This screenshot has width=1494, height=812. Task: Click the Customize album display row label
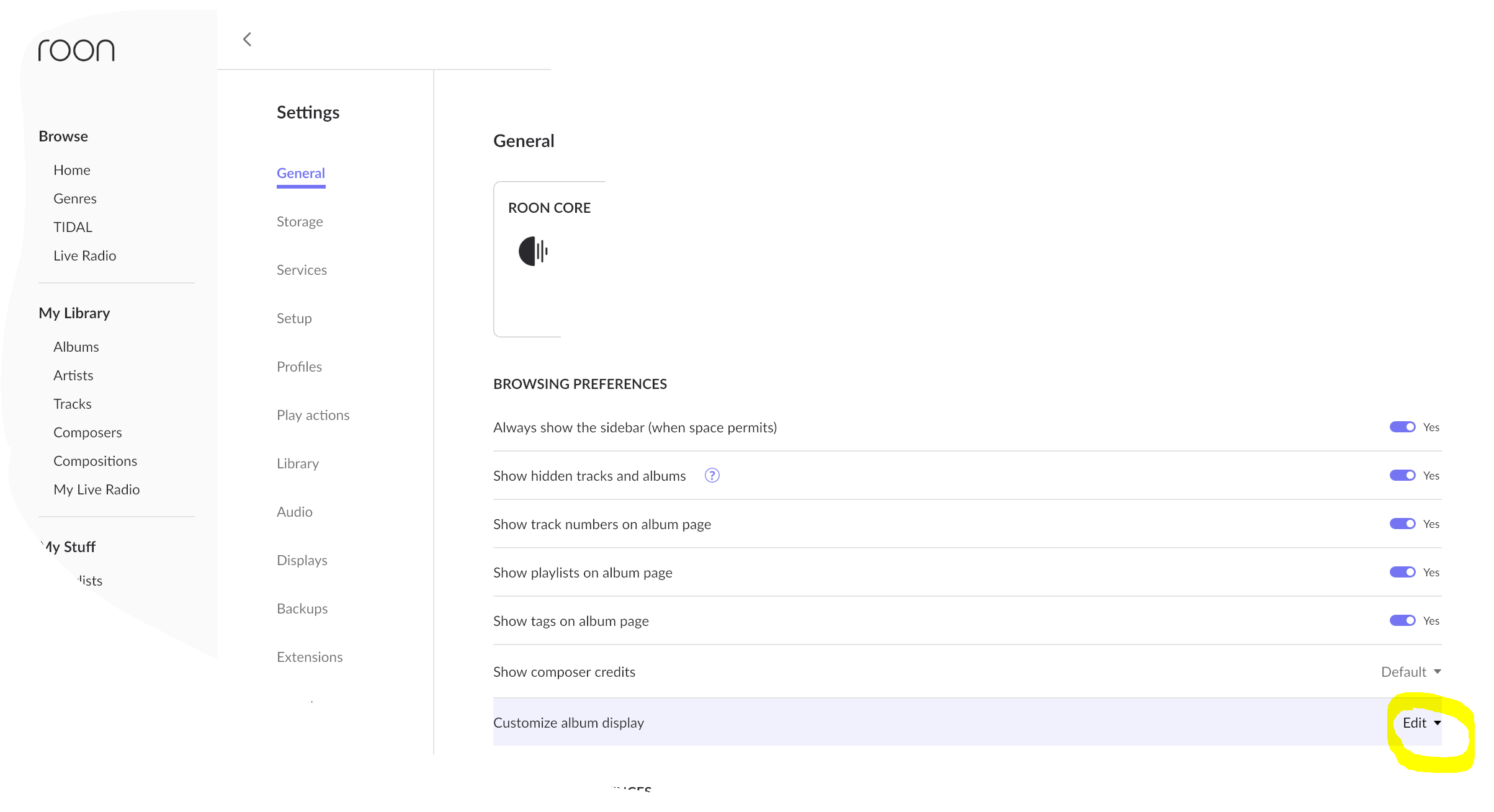[569, 723]
